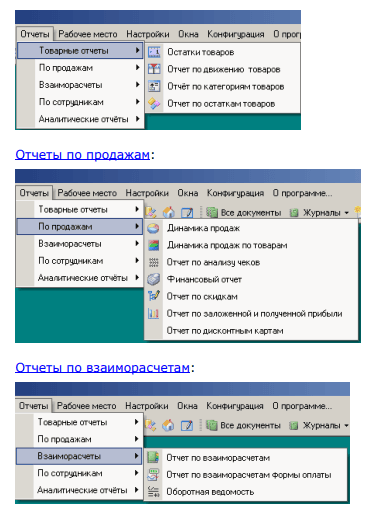Open Журналы dropdown above Динамика продаж submenu
Screen dimensions: 365x508
pos(319,212)
